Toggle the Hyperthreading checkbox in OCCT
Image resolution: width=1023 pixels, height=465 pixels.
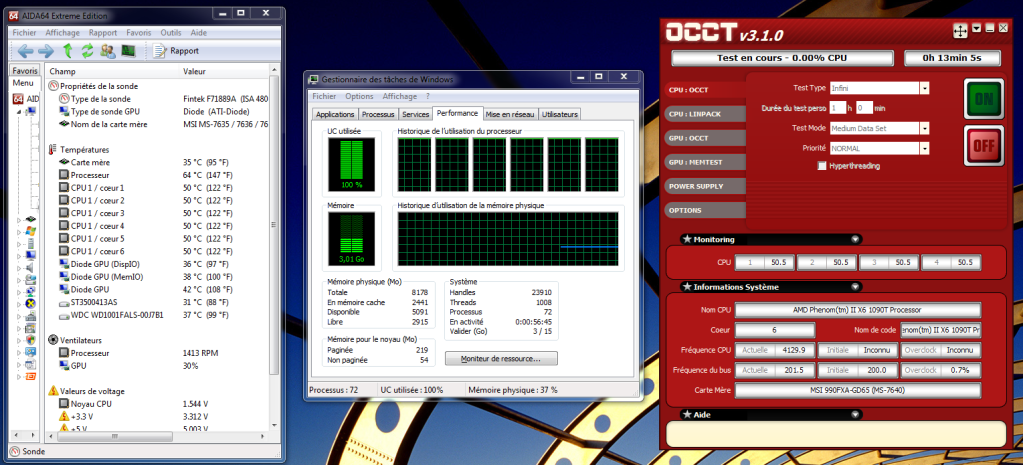[x=822, y=166]
